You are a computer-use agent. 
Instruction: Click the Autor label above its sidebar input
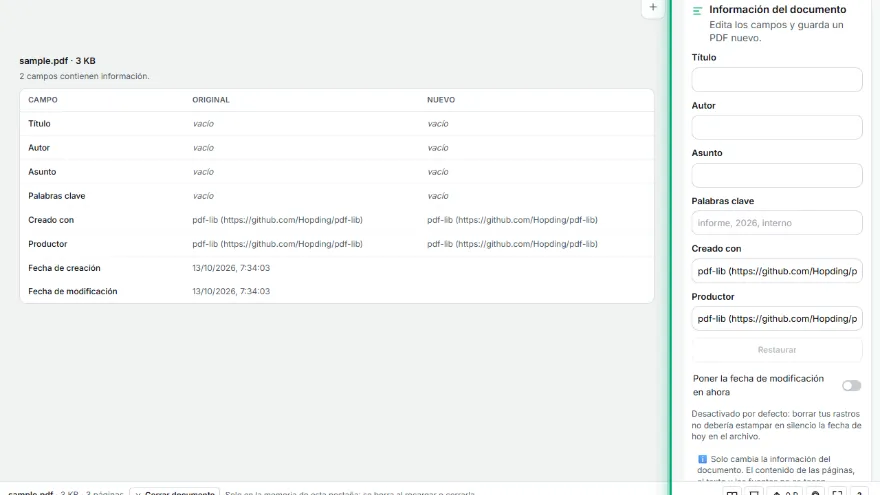[x=703, y=106]
